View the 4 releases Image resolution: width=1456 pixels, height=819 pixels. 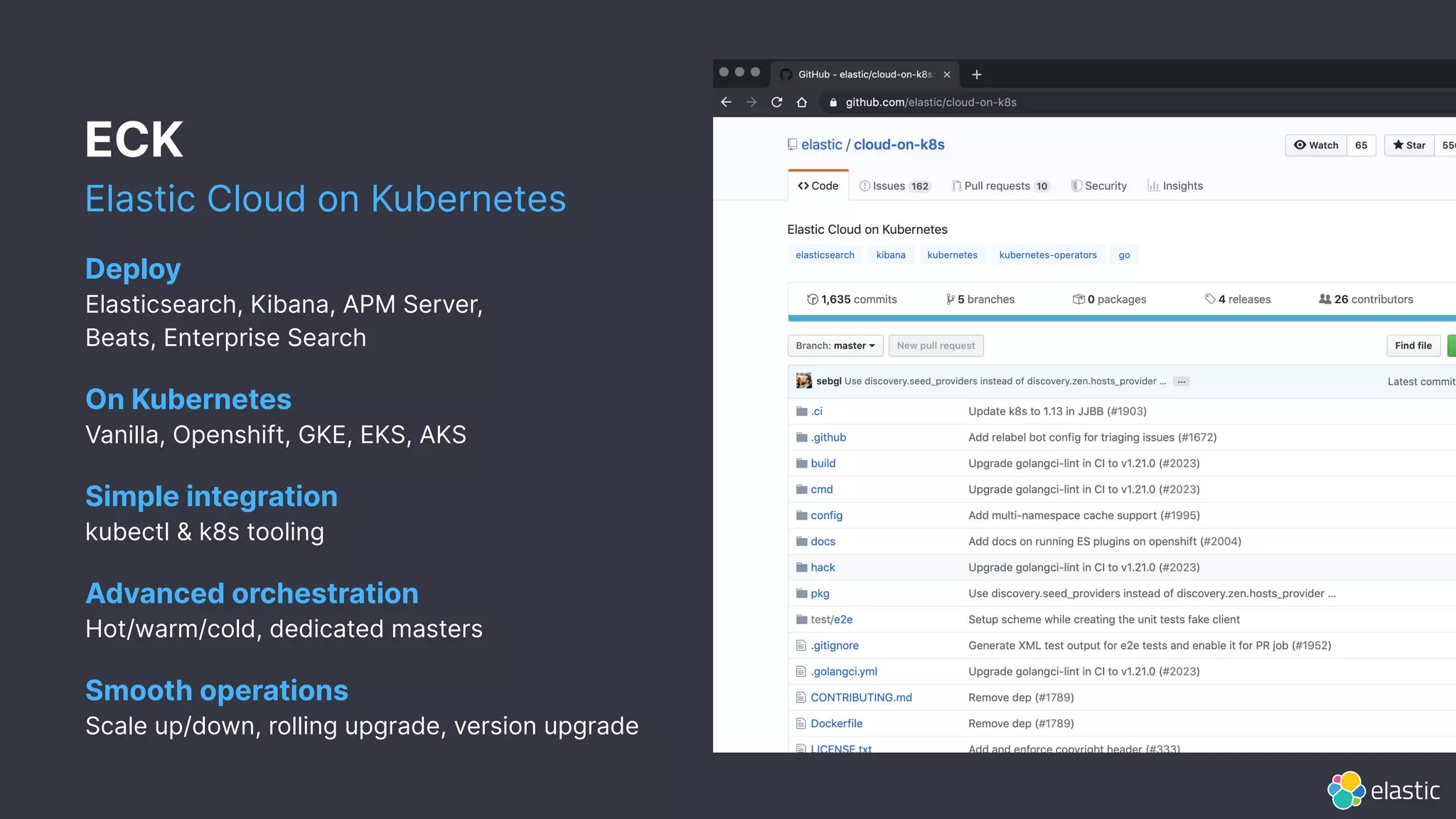tap(1238, 299)
